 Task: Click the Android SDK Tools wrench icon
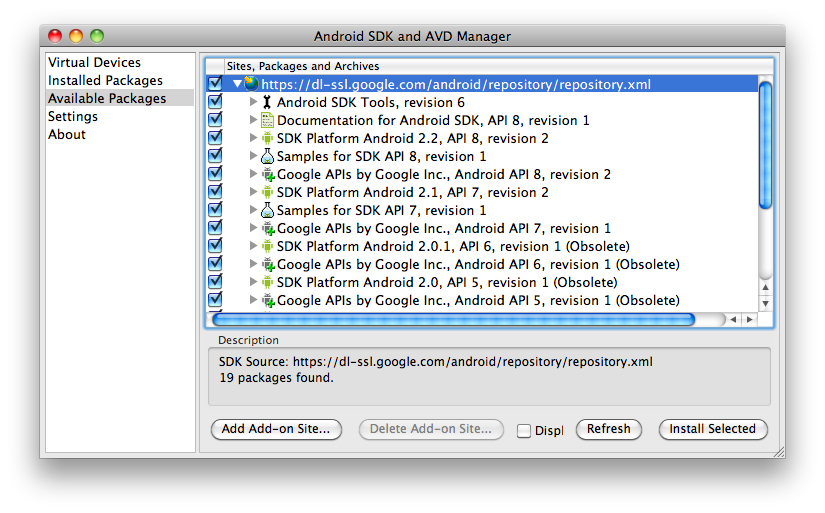[x=267, y=102]
